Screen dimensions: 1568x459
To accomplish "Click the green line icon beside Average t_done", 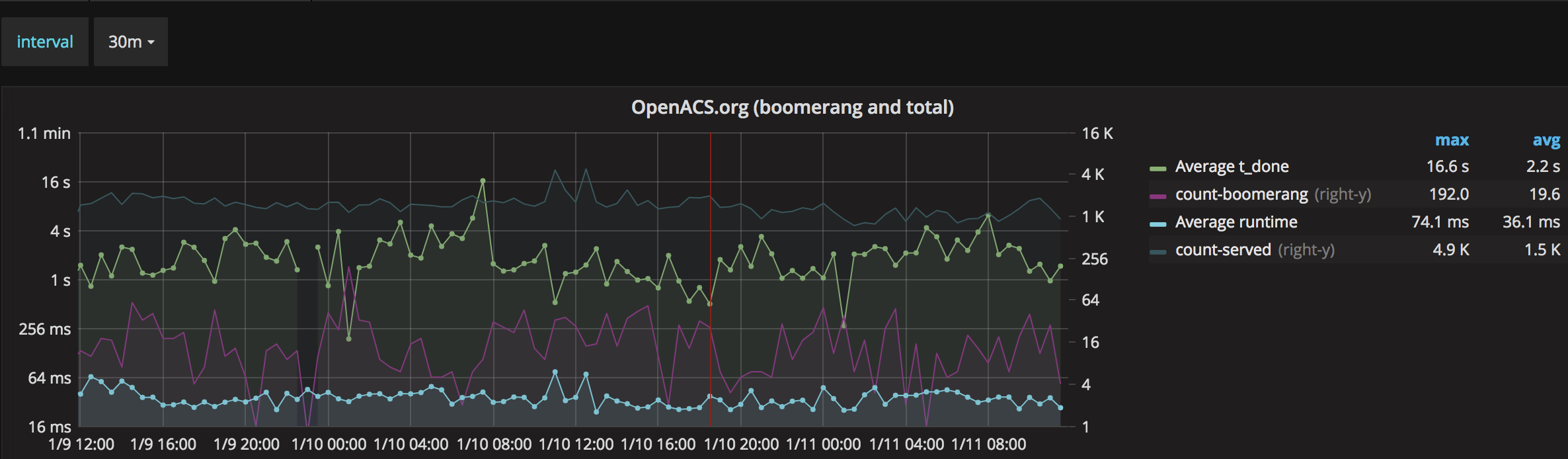I will [x=1158, y=167].
